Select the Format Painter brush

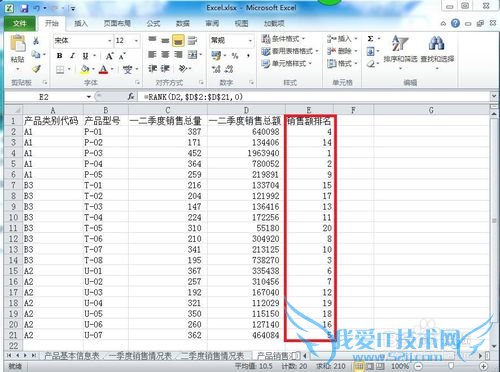point(36,69)
